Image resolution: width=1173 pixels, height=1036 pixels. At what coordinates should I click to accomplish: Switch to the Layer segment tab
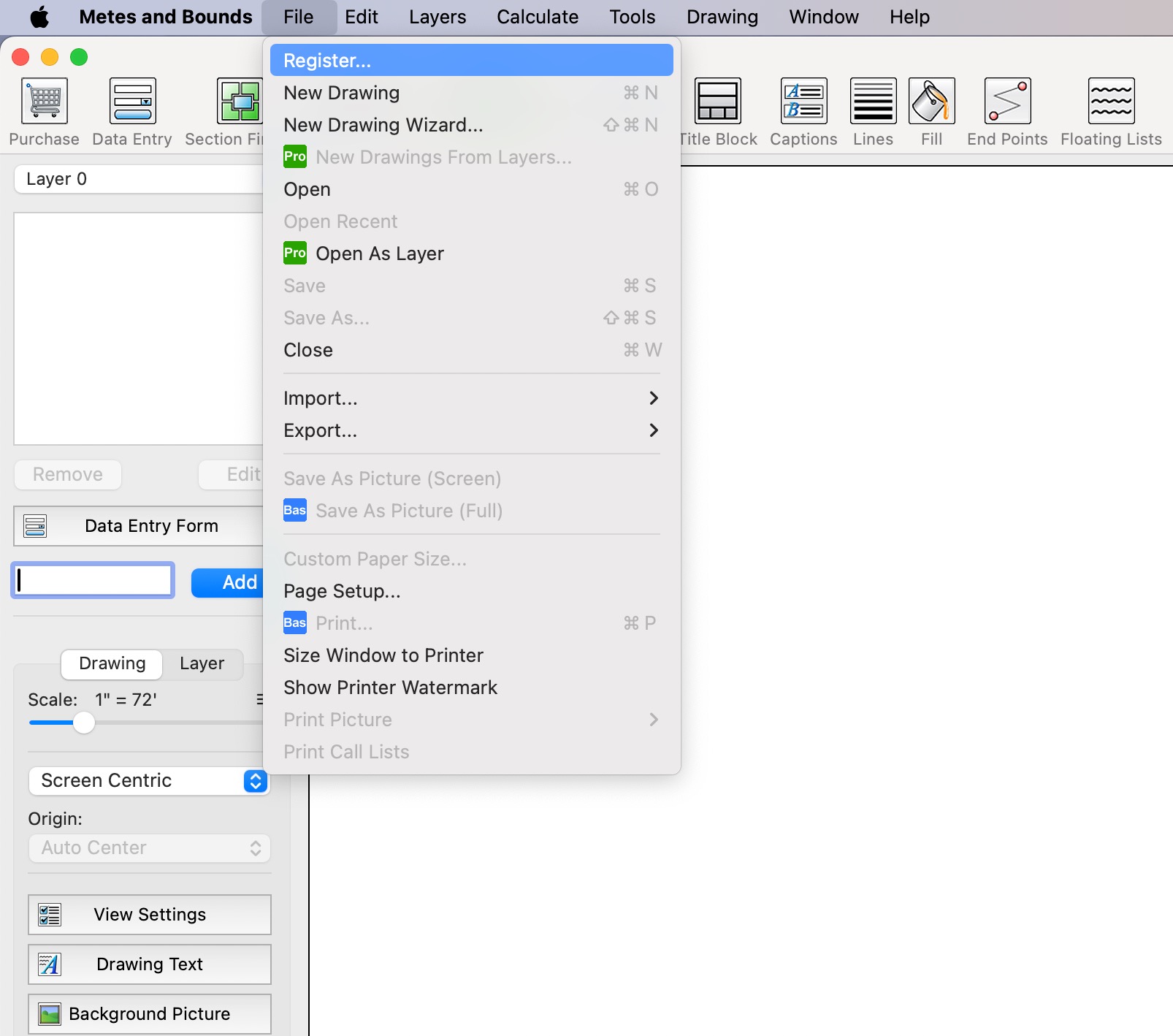(x=202, y=663)
